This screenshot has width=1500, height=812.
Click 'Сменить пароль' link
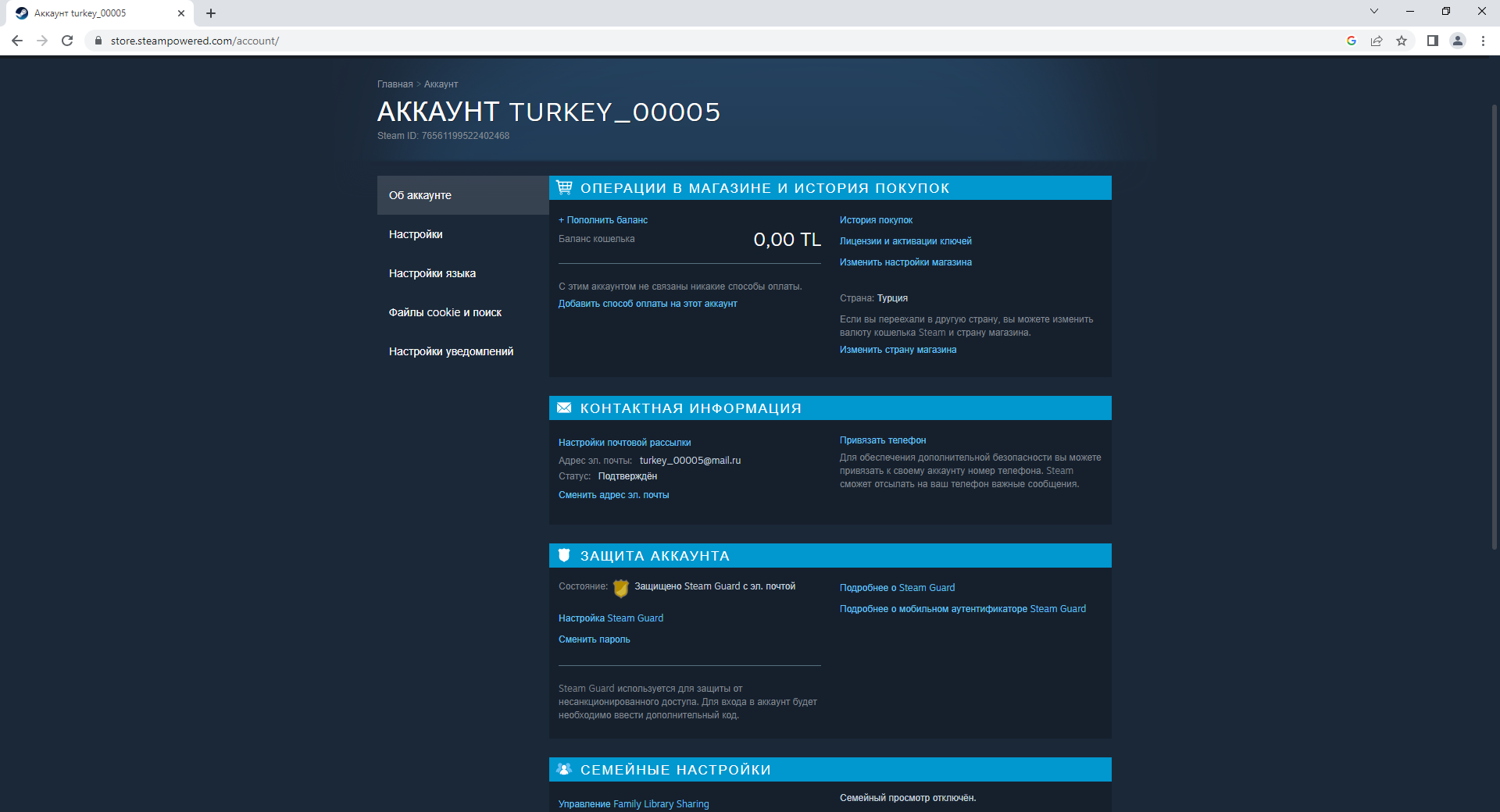[x=594, y=639]
